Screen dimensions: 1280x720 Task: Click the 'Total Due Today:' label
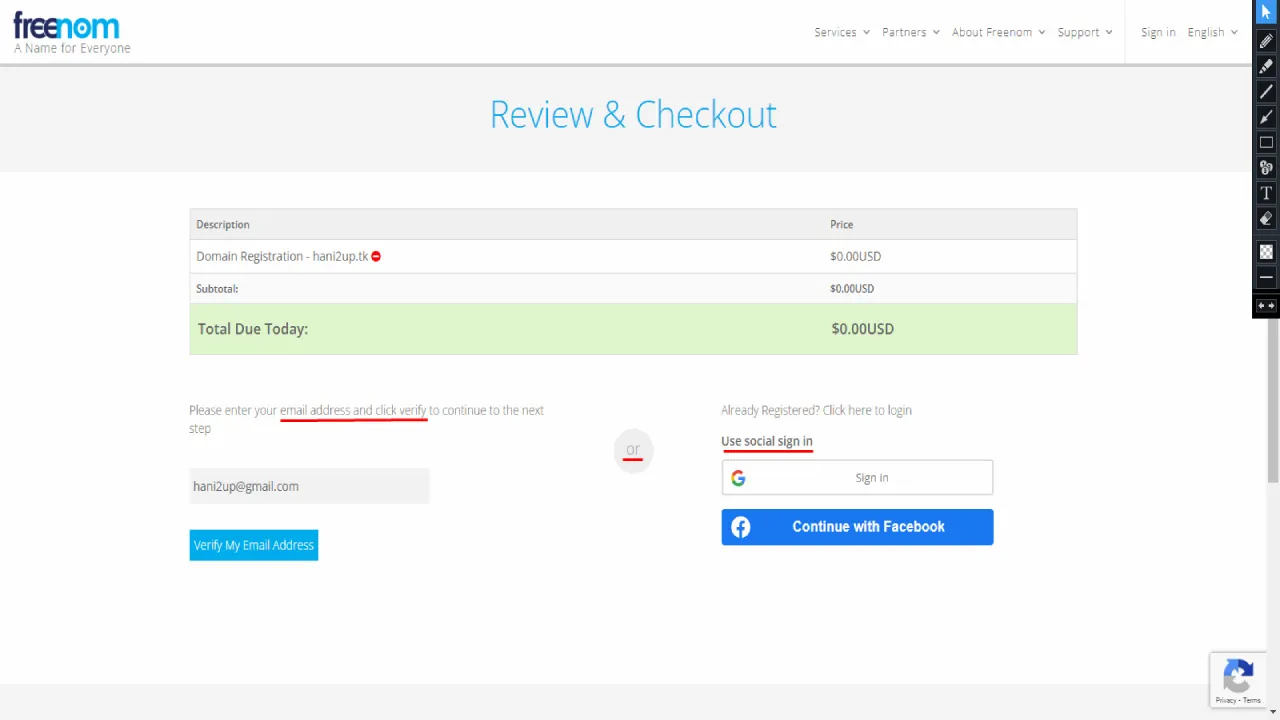point(253,329)
